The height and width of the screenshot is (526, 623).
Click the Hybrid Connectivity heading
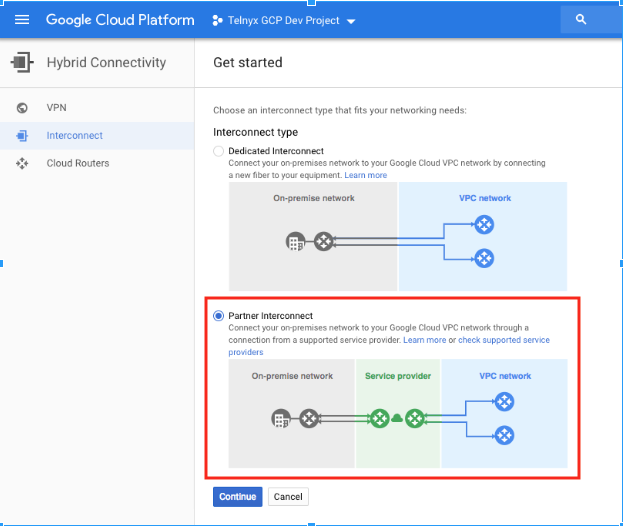click(106, 62)
